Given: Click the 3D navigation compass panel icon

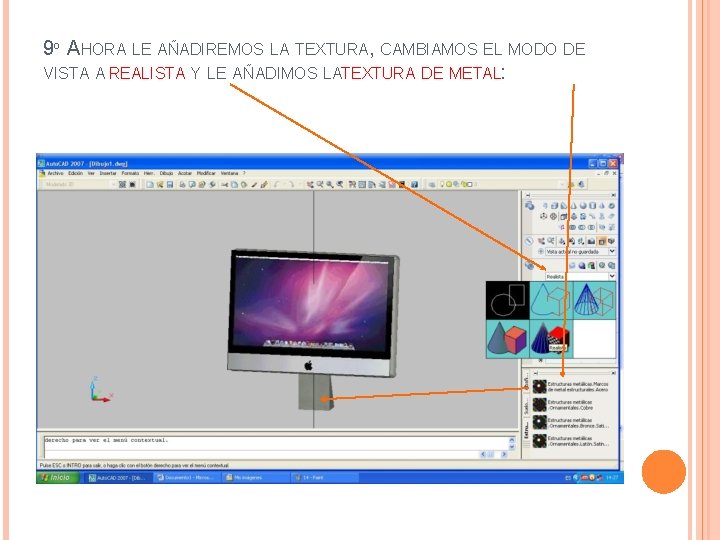Looking at the screenshot, I should point(529,241).
